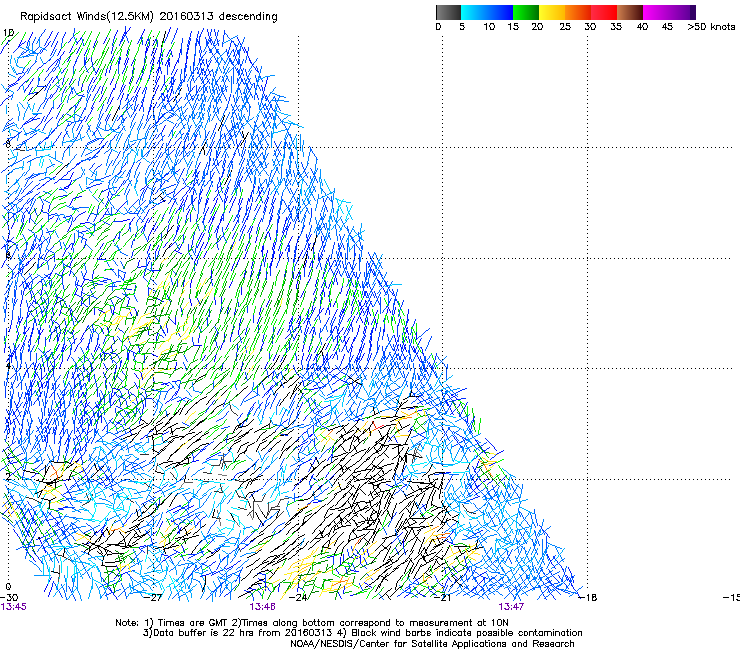Click the legend number '40'

pos(642,27)
